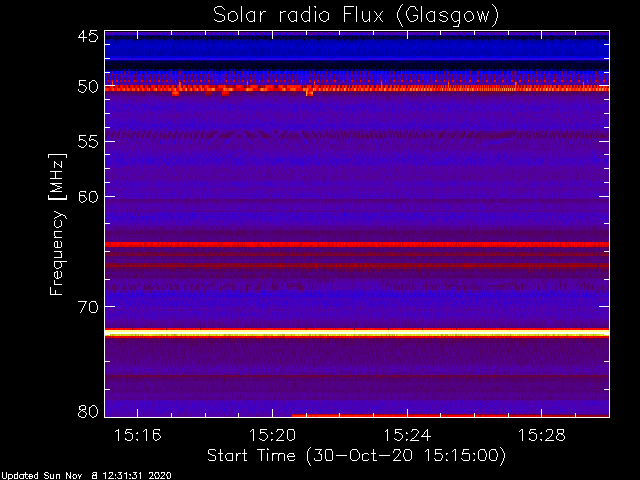Click the 50 frequency tick label
The height and width of the screenshot is (480, 640).
(88, 87)
